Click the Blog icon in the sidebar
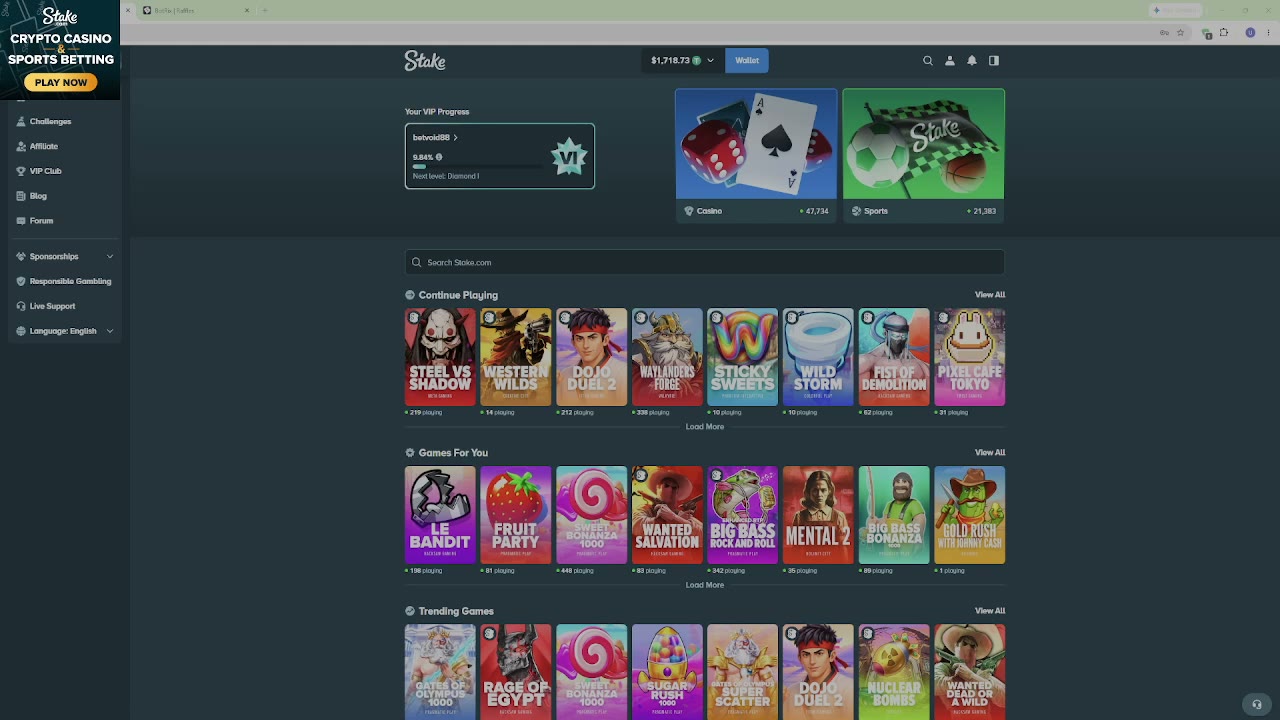 click(21, 196)
